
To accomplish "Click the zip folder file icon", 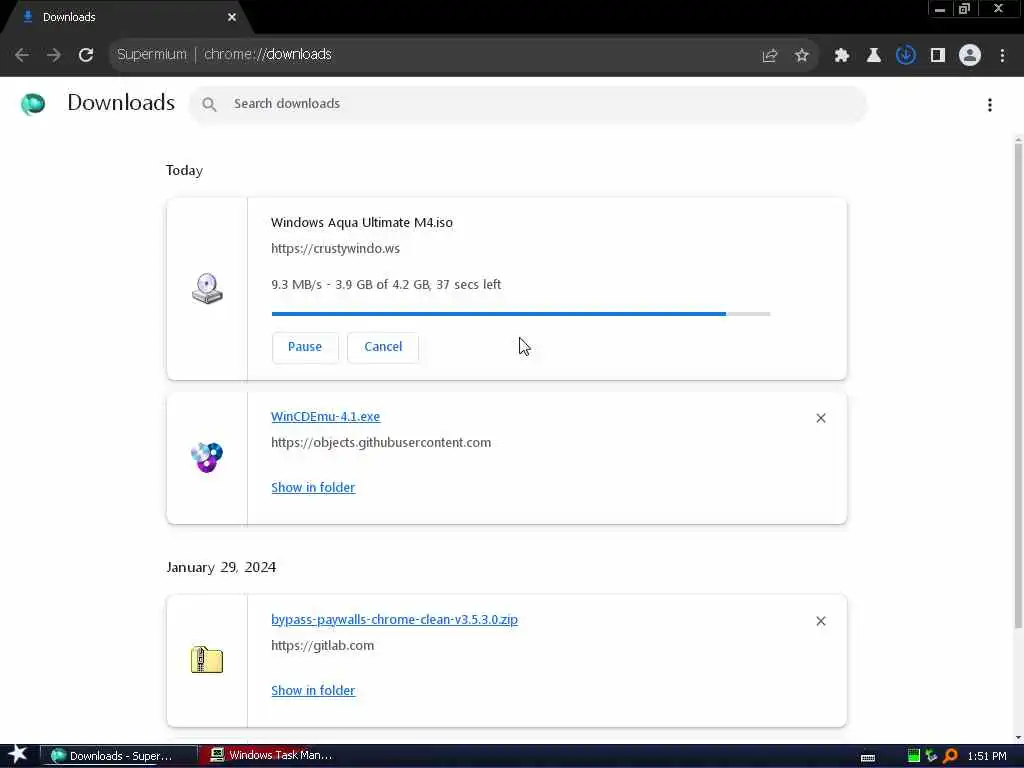I will click(x=207, y=660).
